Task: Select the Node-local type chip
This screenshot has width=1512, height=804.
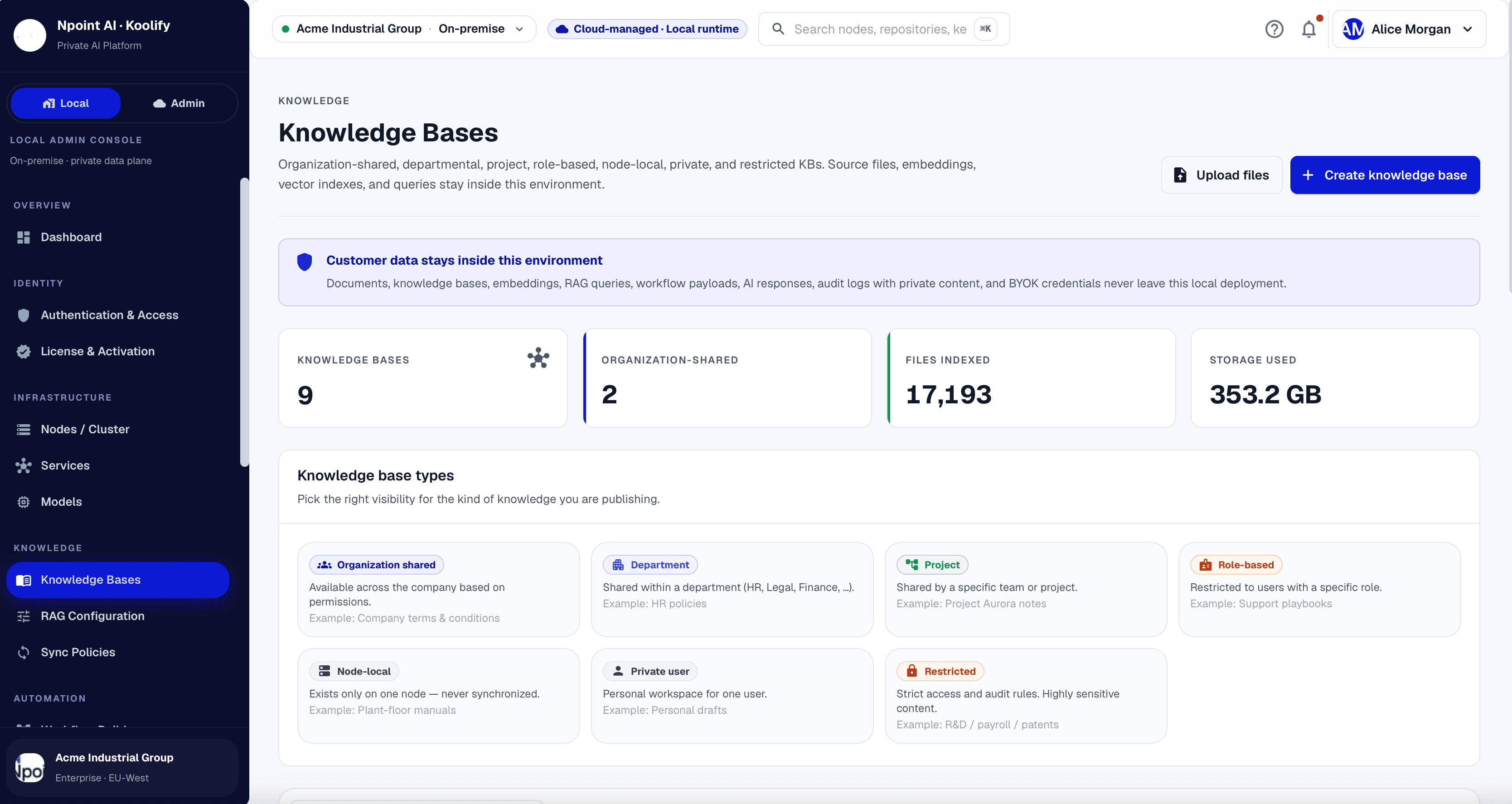Action: coord(354,671)
